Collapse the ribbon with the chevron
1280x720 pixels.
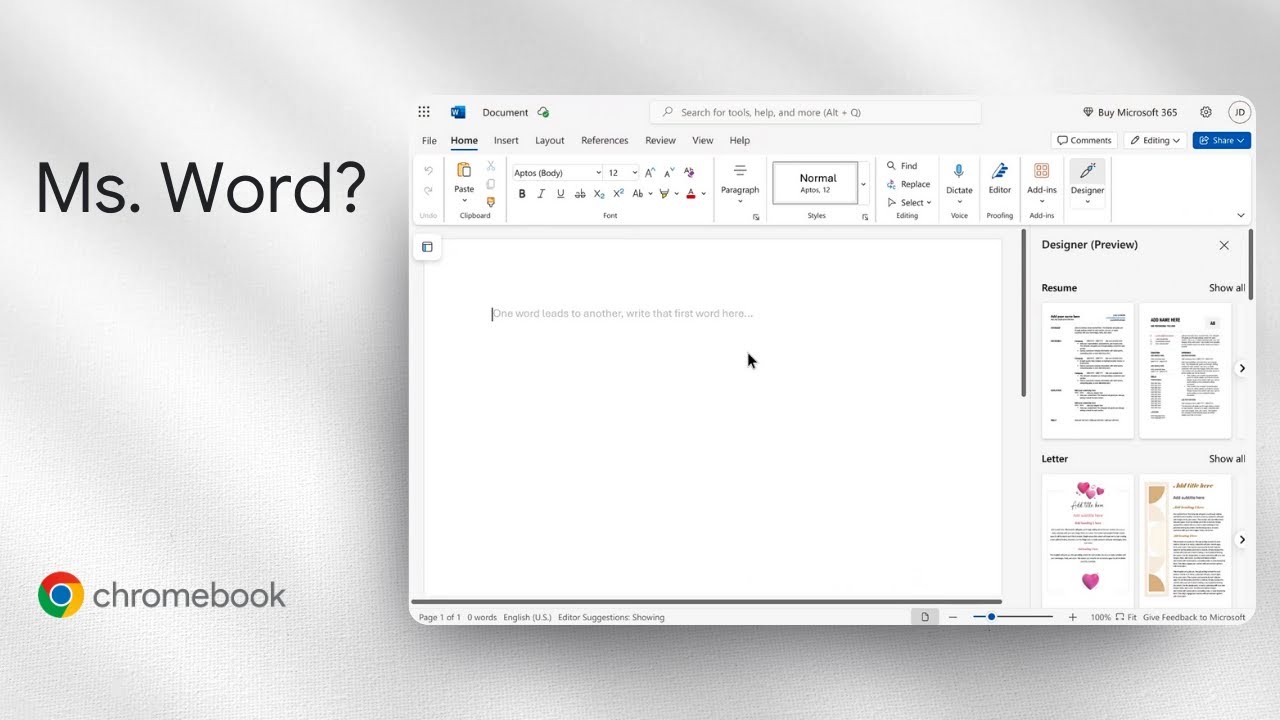1241,215
